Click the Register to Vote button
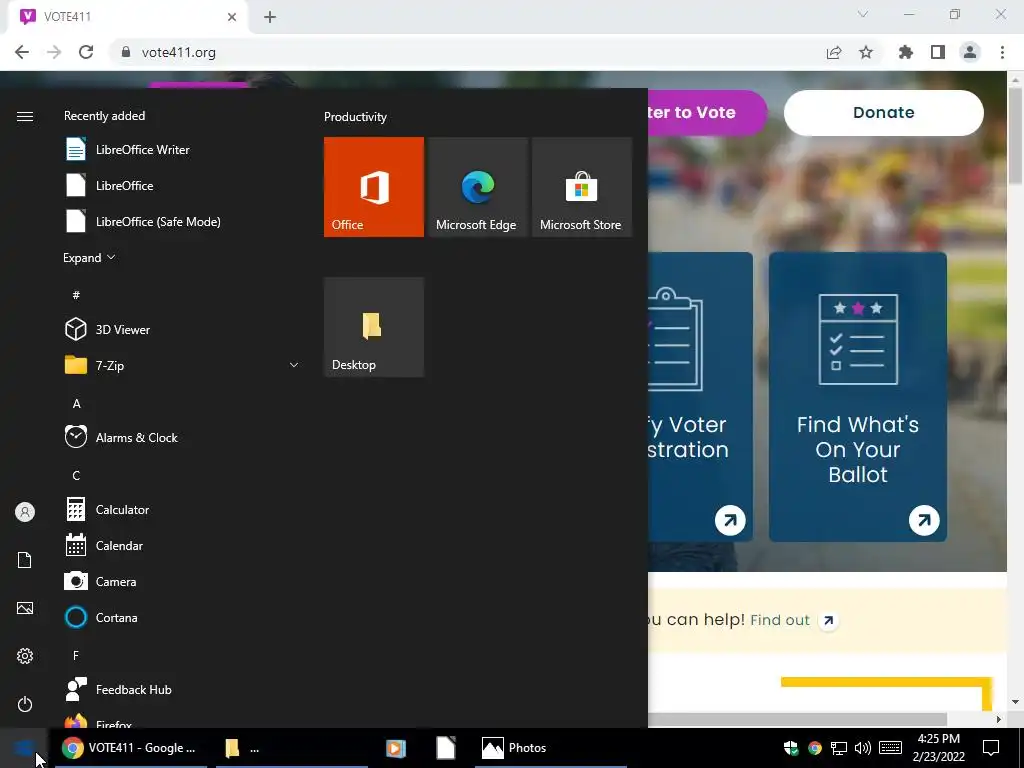 (707, 112)
